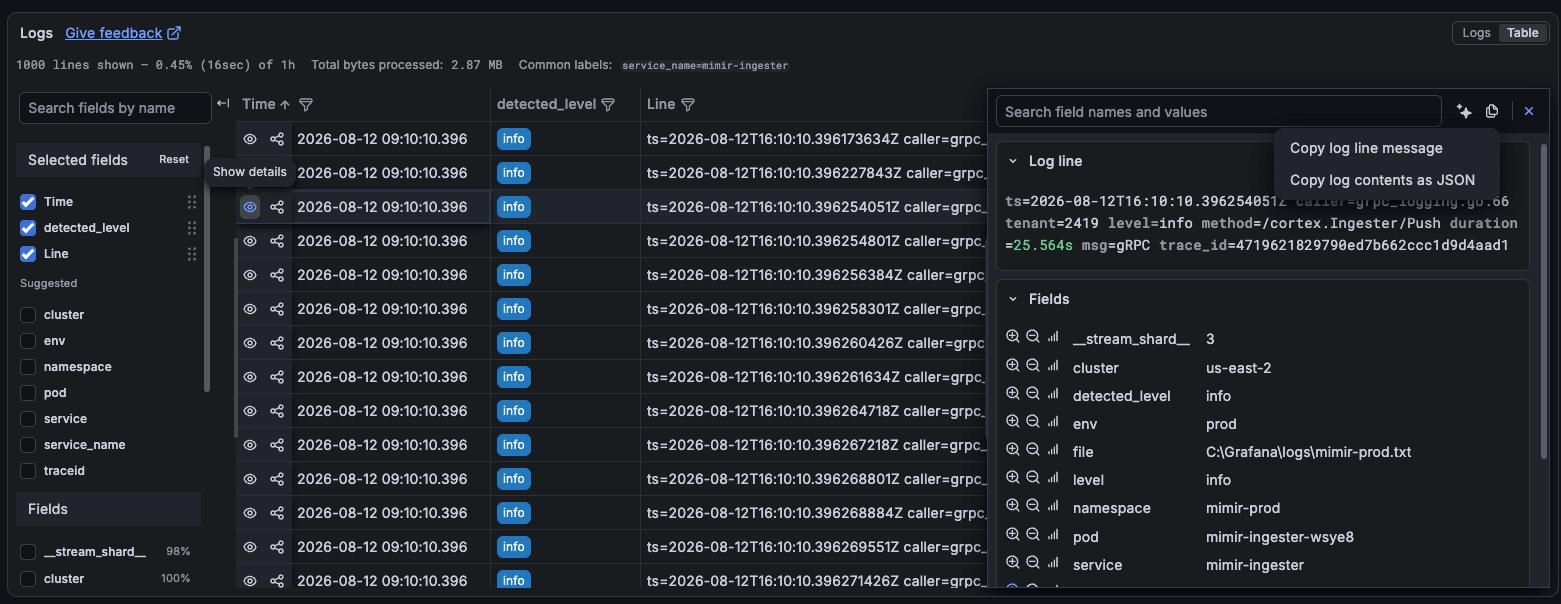Show stats icon for pod field
The image size is (1561, 604).
[x=1053, y=536]
